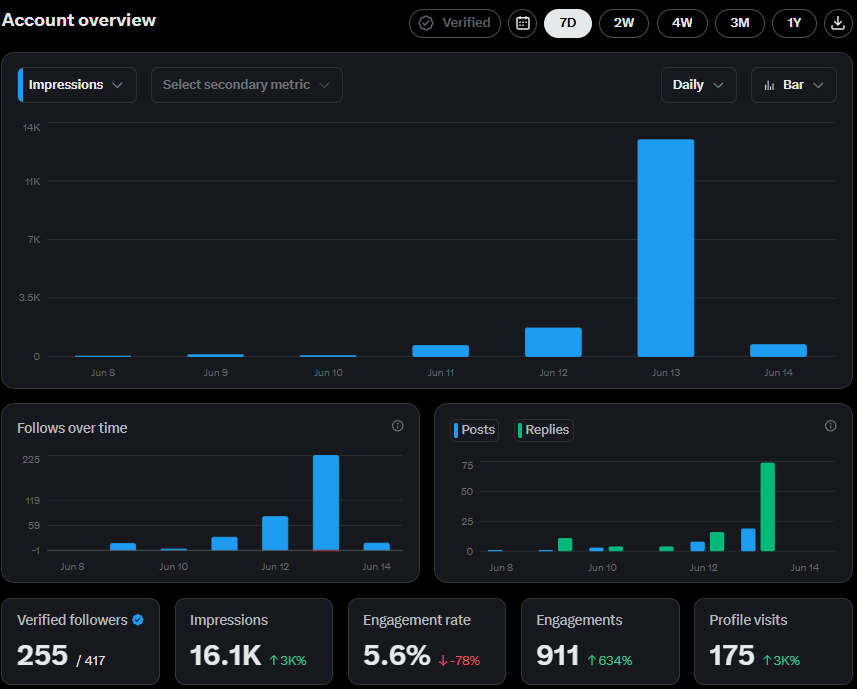Open the calendar date picker
This screenshot has width=857, height=689.
[523, 23]
